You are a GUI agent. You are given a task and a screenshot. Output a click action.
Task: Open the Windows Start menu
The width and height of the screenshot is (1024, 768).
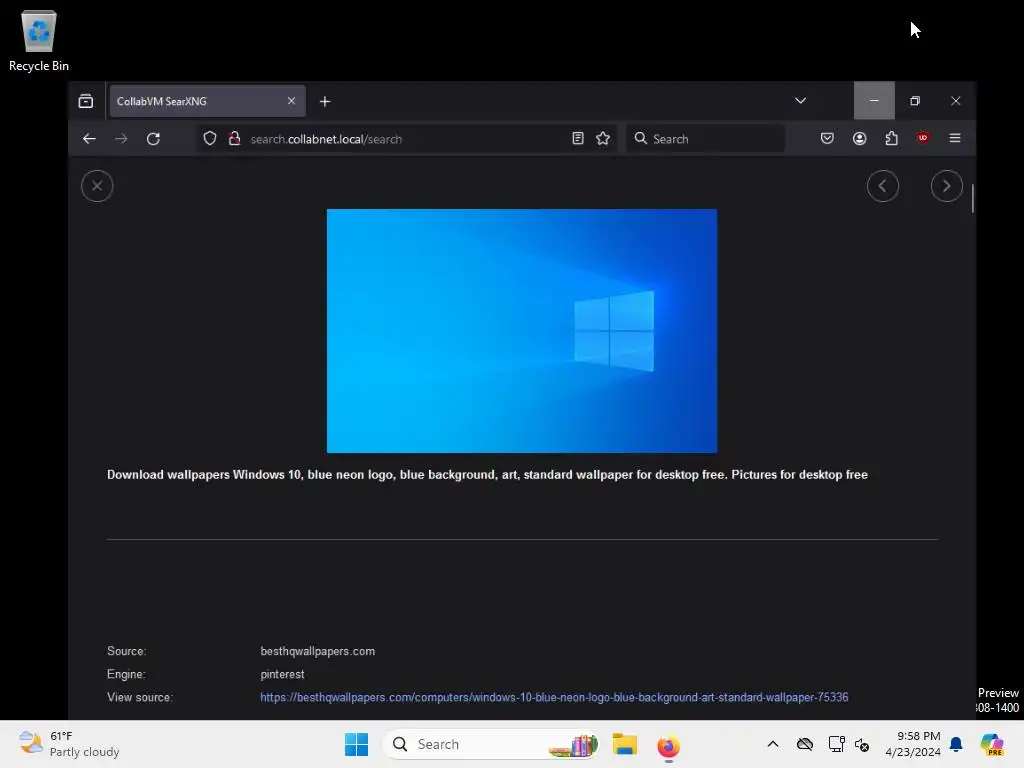357,744
